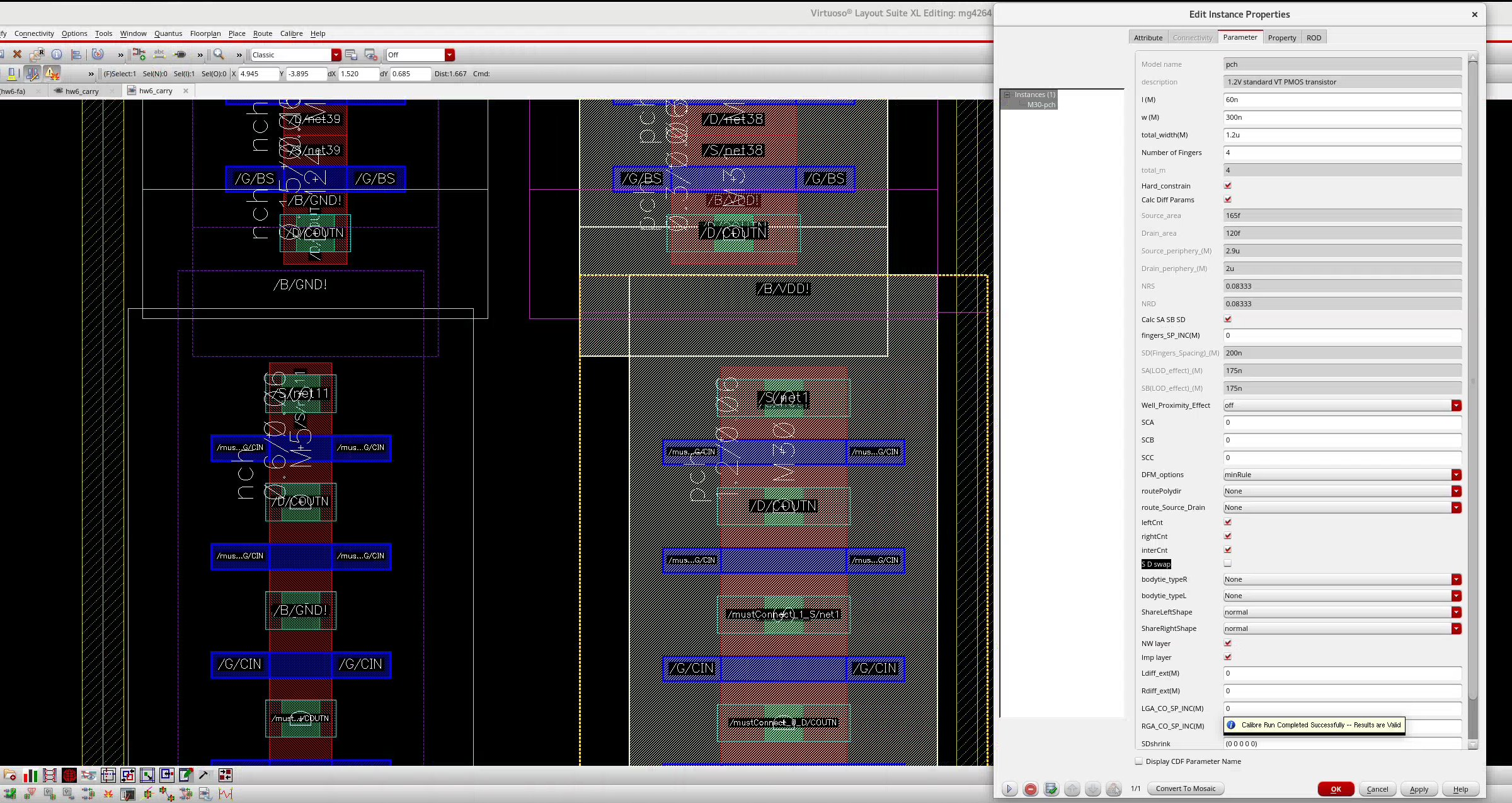The height and width of the screenshot is (803, 1512).
Task: Click the red minus remove icon in dialog
Action: click(1031, 789)
